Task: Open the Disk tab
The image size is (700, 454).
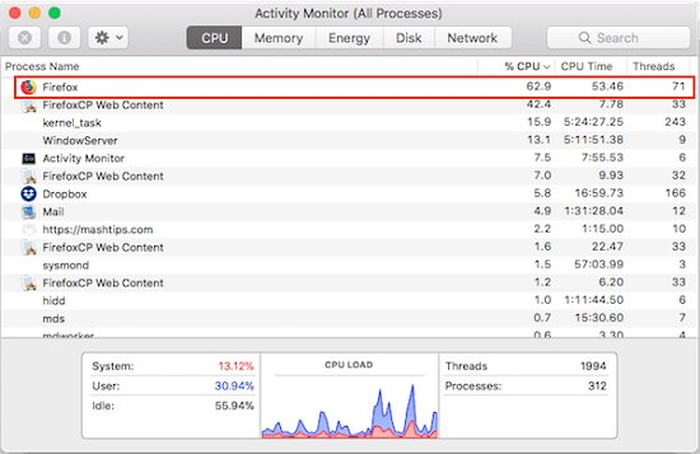Action: click(x=408, y=38)
